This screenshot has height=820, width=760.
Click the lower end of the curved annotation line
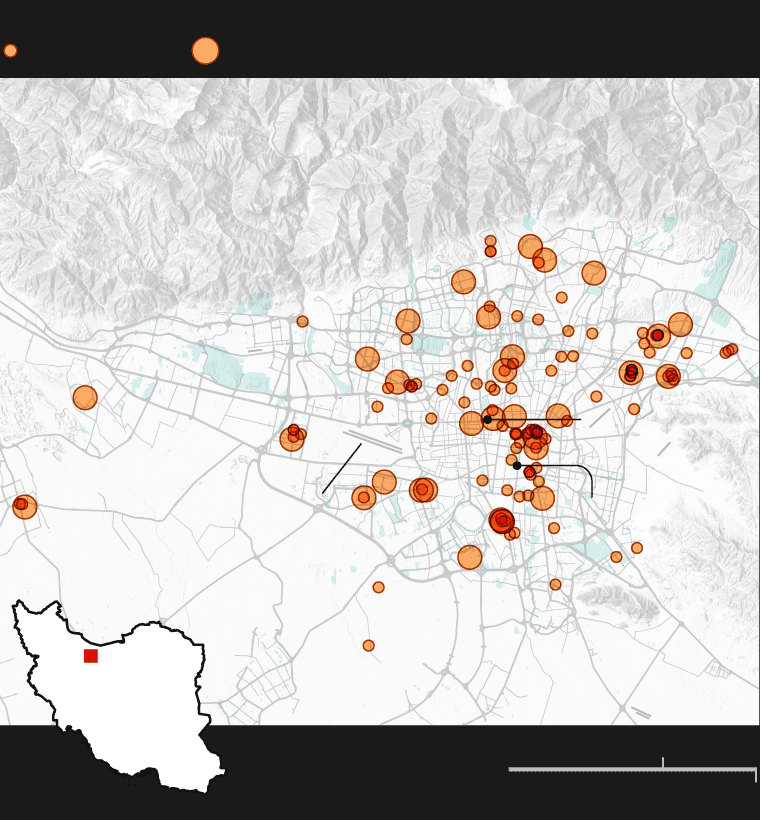pos(592,496)
